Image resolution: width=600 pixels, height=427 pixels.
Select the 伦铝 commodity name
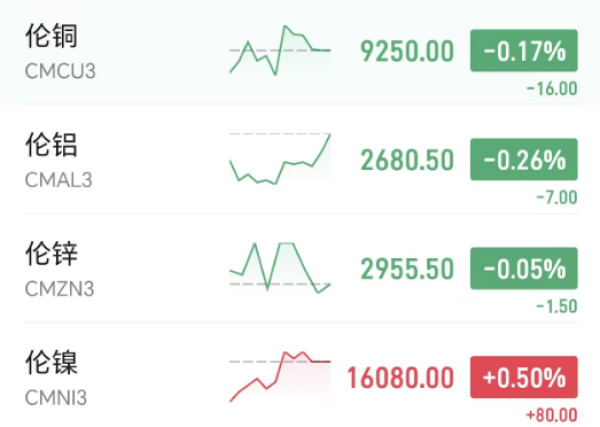tap(51, 146)
